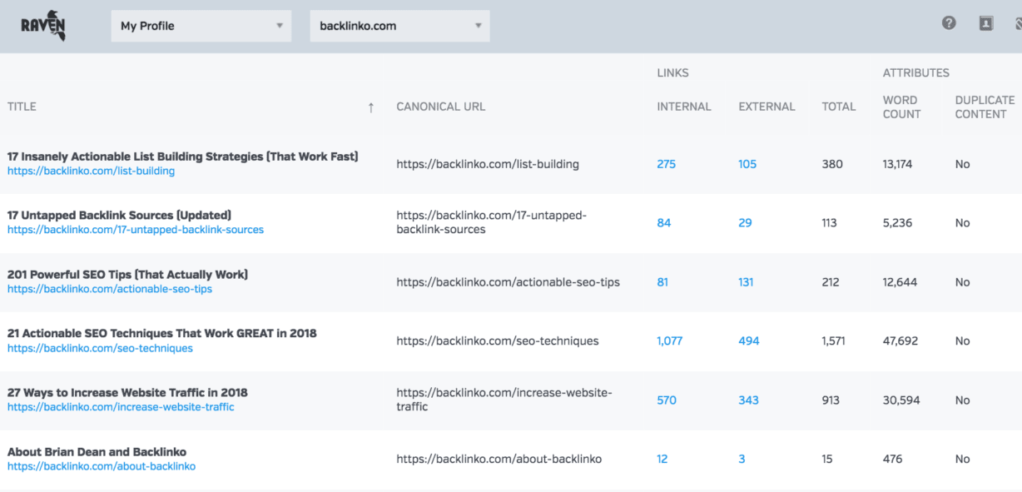Viewport: 1022px width, 492px height.
Task: Click canonical URL cell for actionable-seo-tips
Action: tap(508, 282)
